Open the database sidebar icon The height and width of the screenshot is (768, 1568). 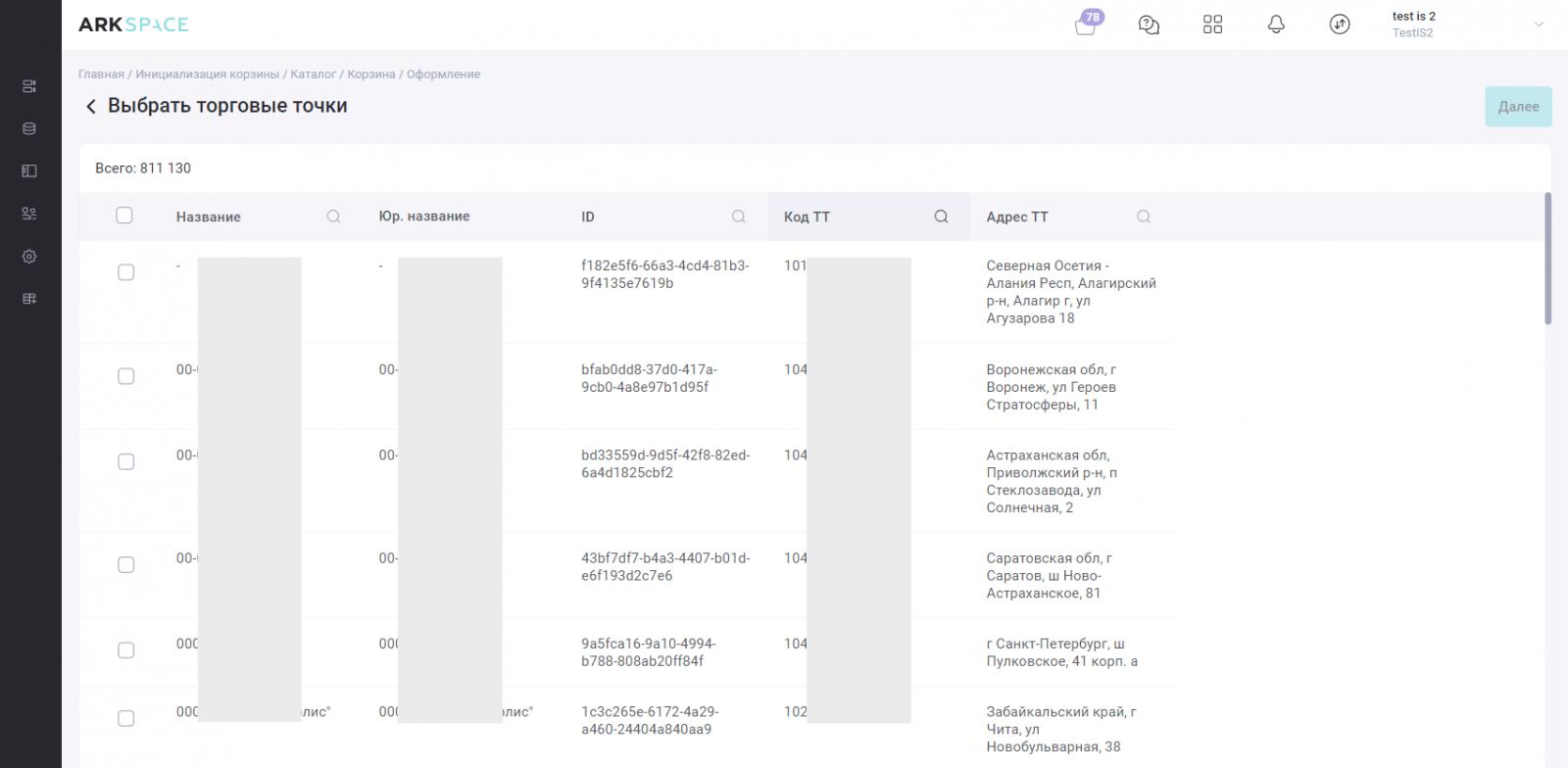pyautogui.click(x=29, y=128)
